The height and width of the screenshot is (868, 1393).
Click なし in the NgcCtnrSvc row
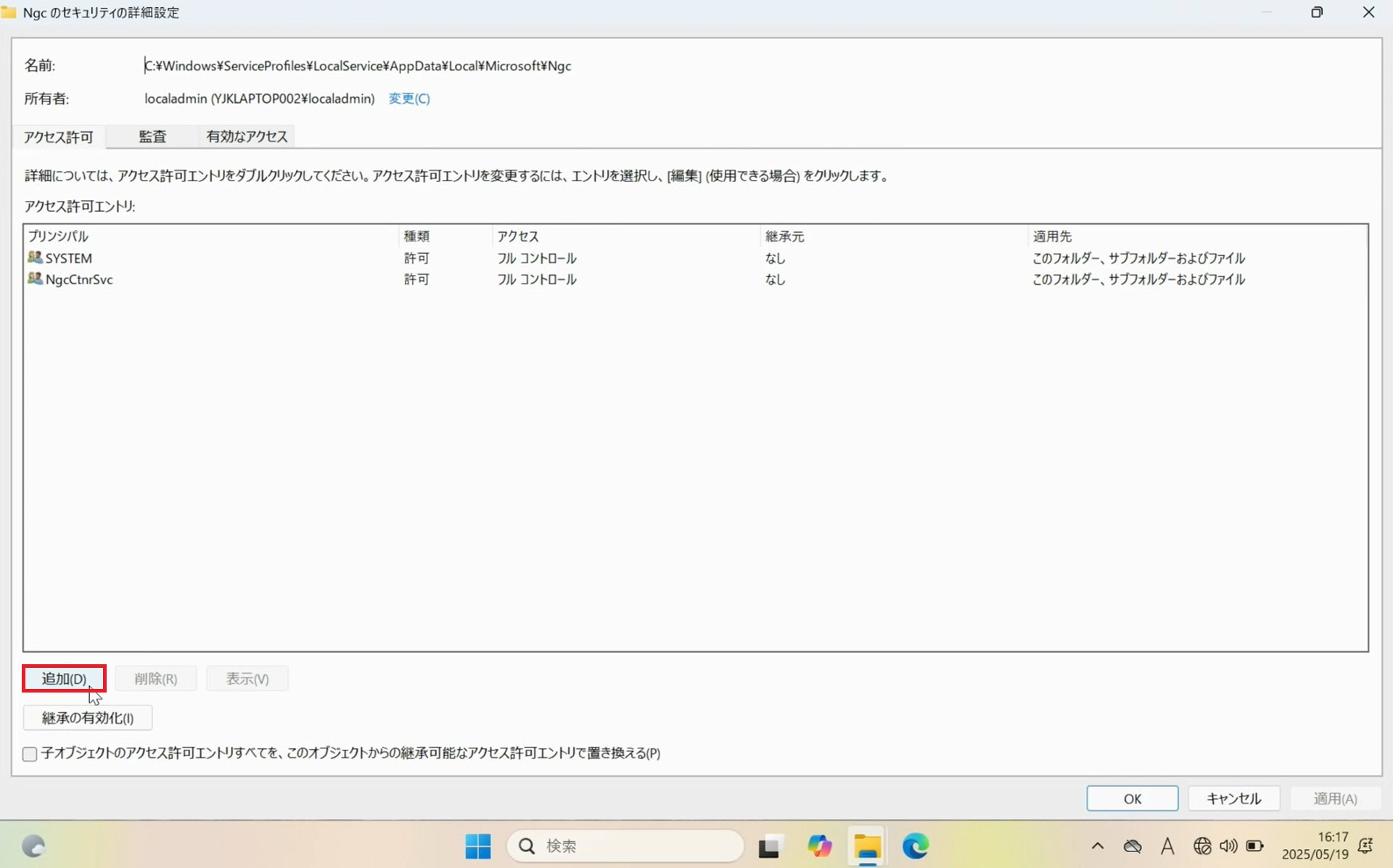click(x=776, y=279)
